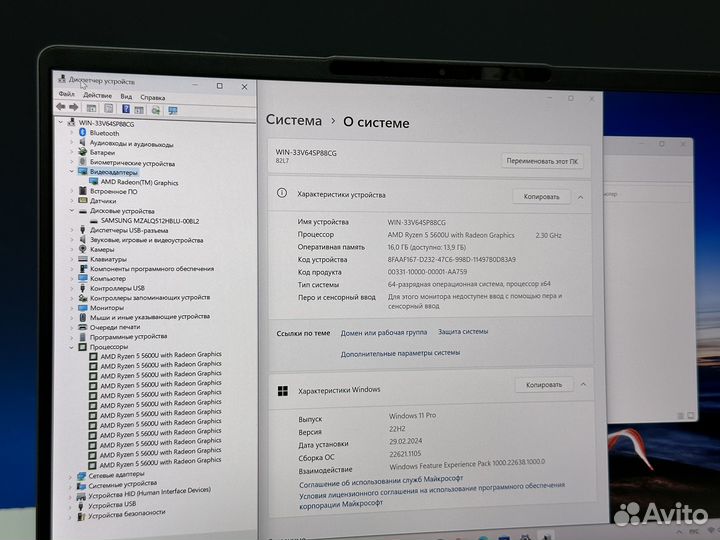Click the Камеры (Cameras) category
This screenshot has height=540, width=720.
click(x=102, y=249)
